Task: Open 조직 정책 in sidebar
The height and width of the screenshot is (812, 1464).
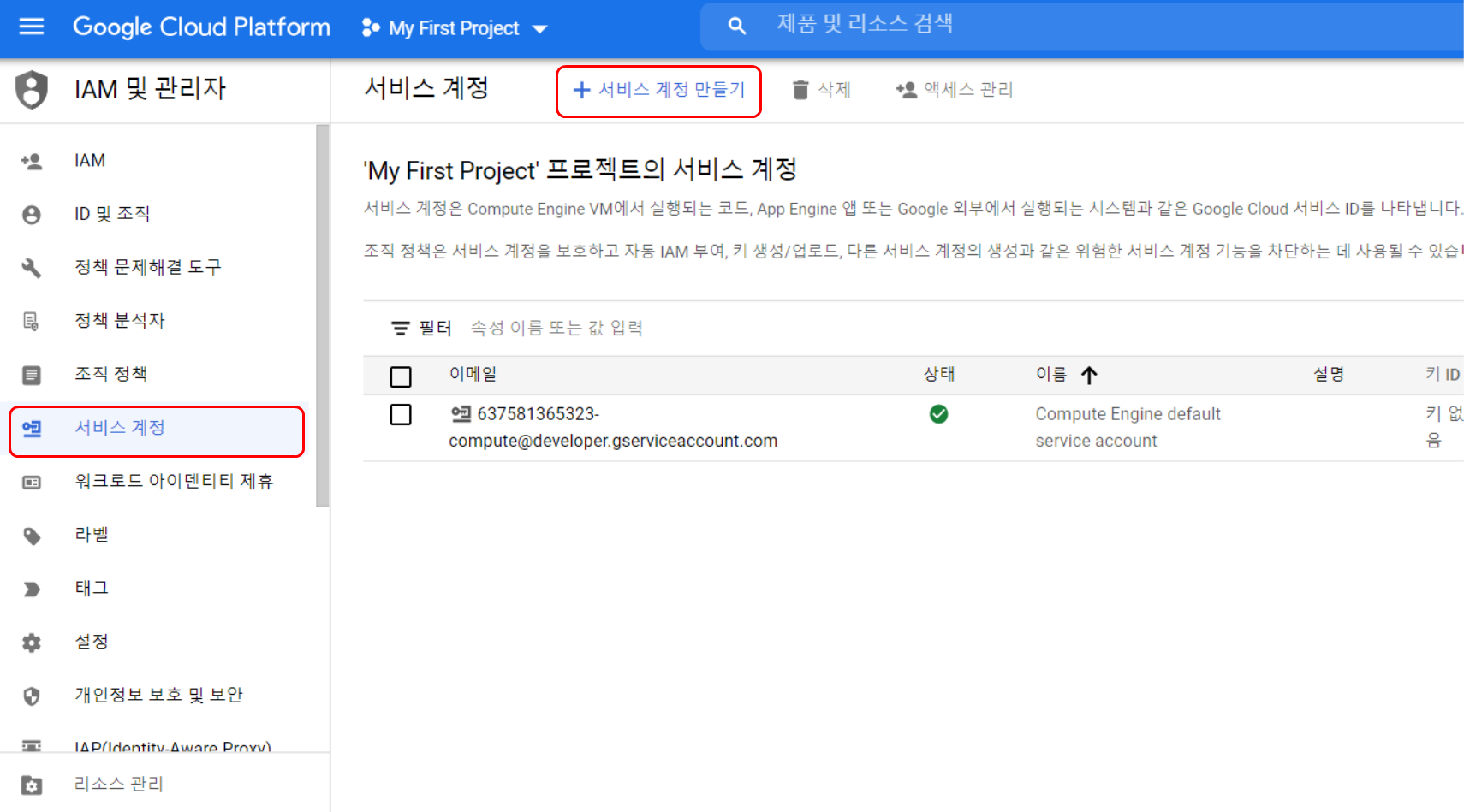Action: point(158,374)
